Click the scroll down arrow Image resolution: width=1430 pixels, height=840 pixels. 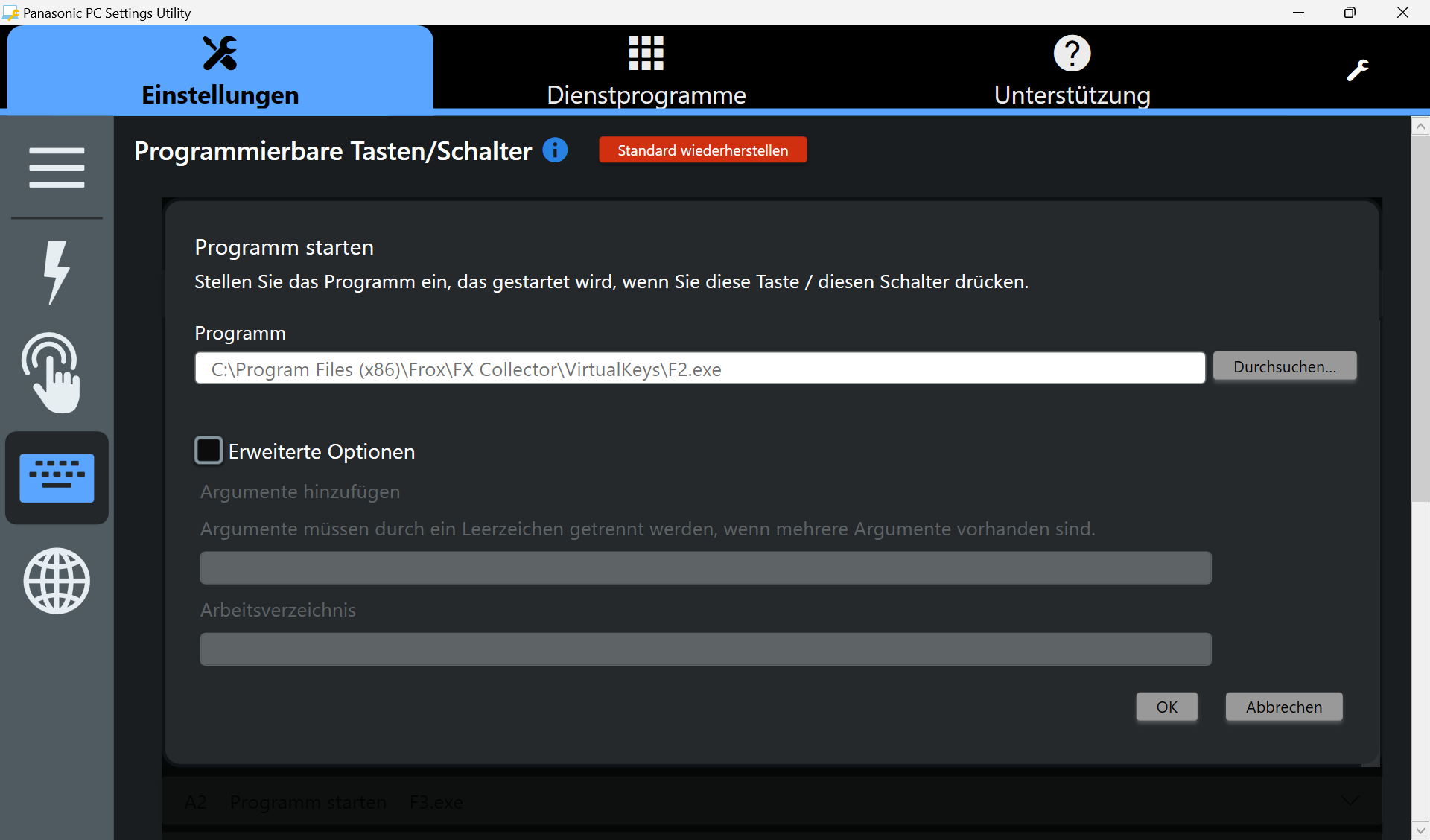pos(1420,830)
